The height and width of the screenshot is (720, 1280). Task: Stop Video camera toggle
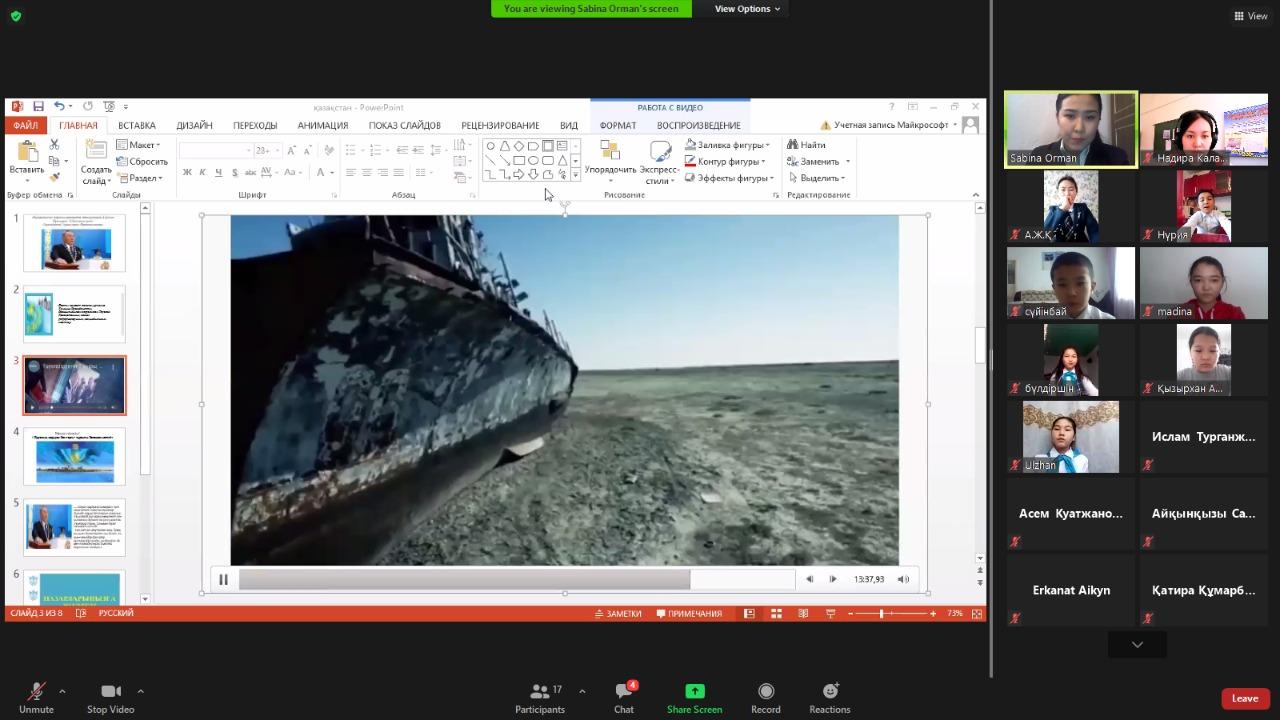click(x=110, y=697)
